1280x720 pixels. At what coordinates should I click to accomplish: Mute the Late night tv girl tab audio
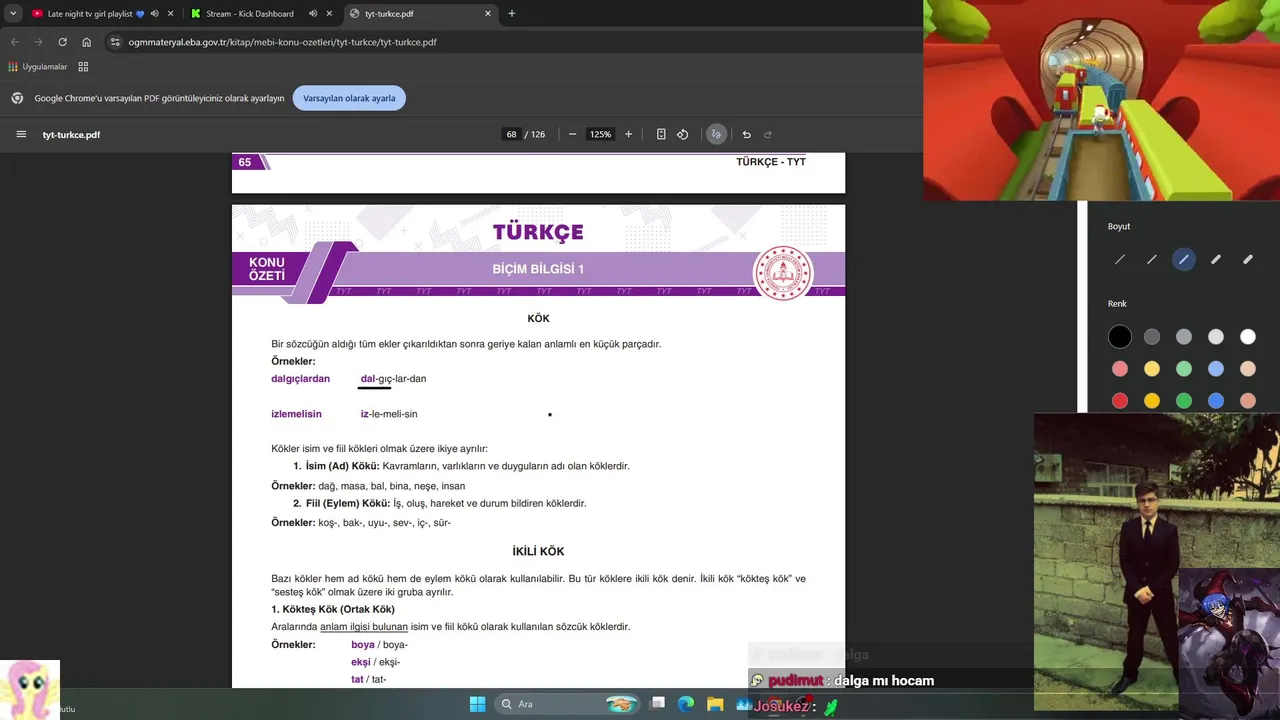click(x=154, y=14)
